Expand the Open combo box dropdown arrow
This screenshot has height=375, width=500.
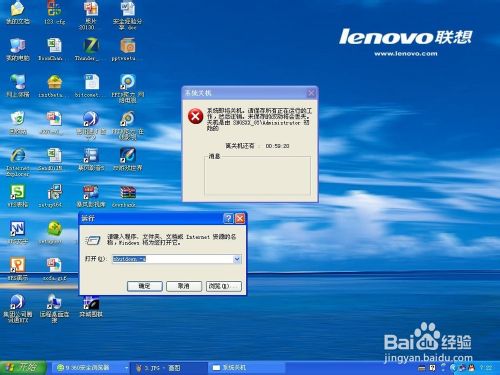(x=237, y=259)
